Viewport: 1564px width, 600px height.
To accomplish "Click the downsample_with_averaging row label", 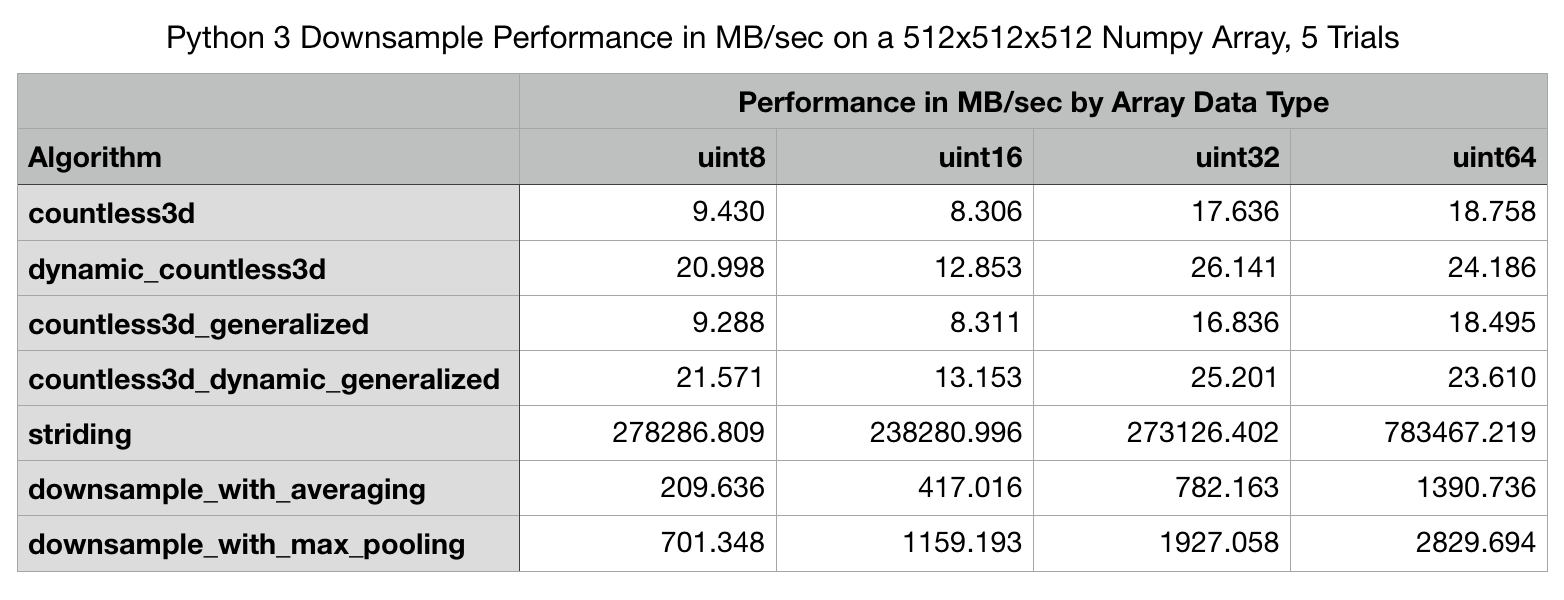I will [x=227, y=489].
